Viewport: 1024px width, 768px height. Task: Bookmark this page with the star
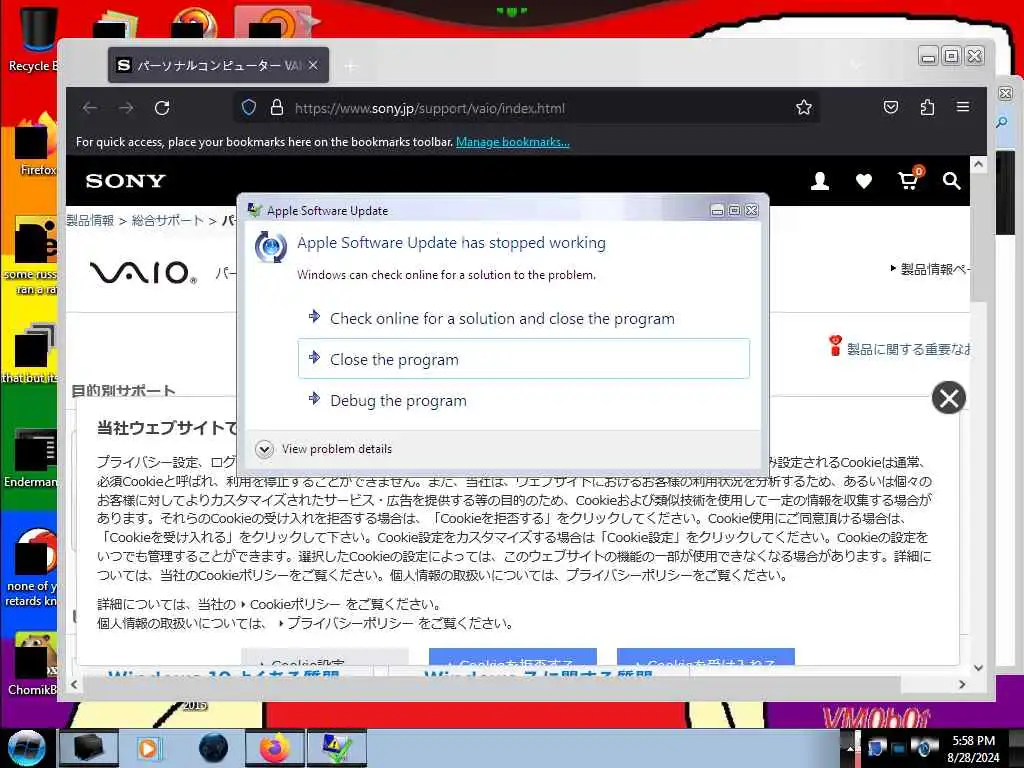804,108
